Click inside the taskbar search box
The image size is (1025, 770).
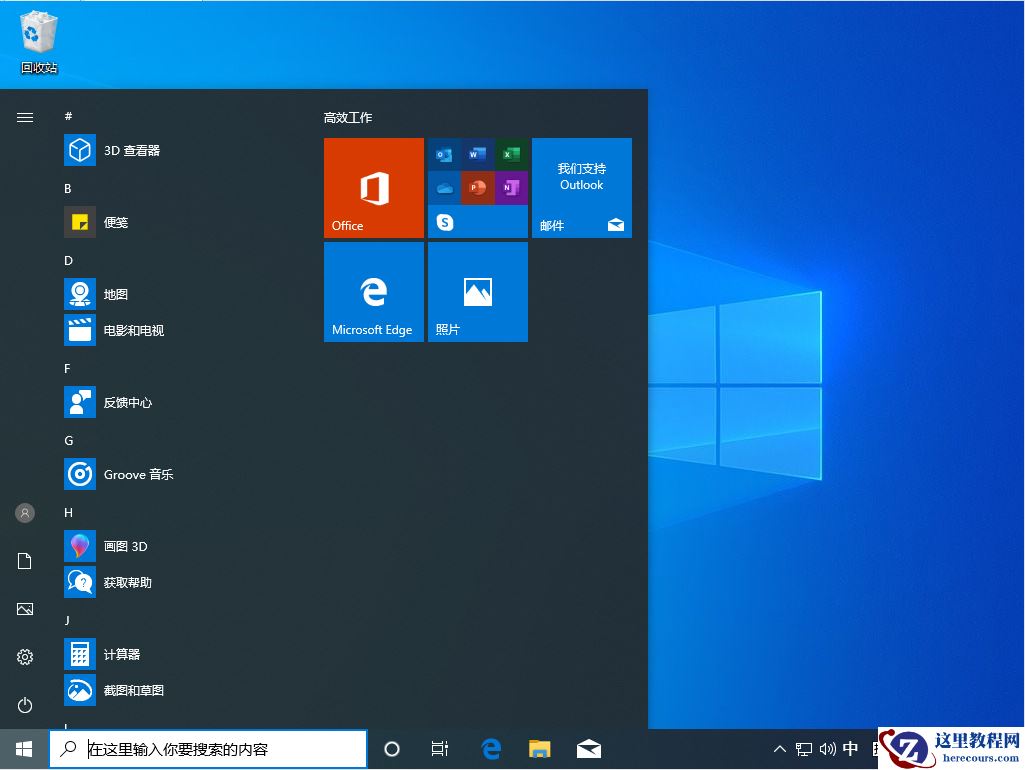210,748
